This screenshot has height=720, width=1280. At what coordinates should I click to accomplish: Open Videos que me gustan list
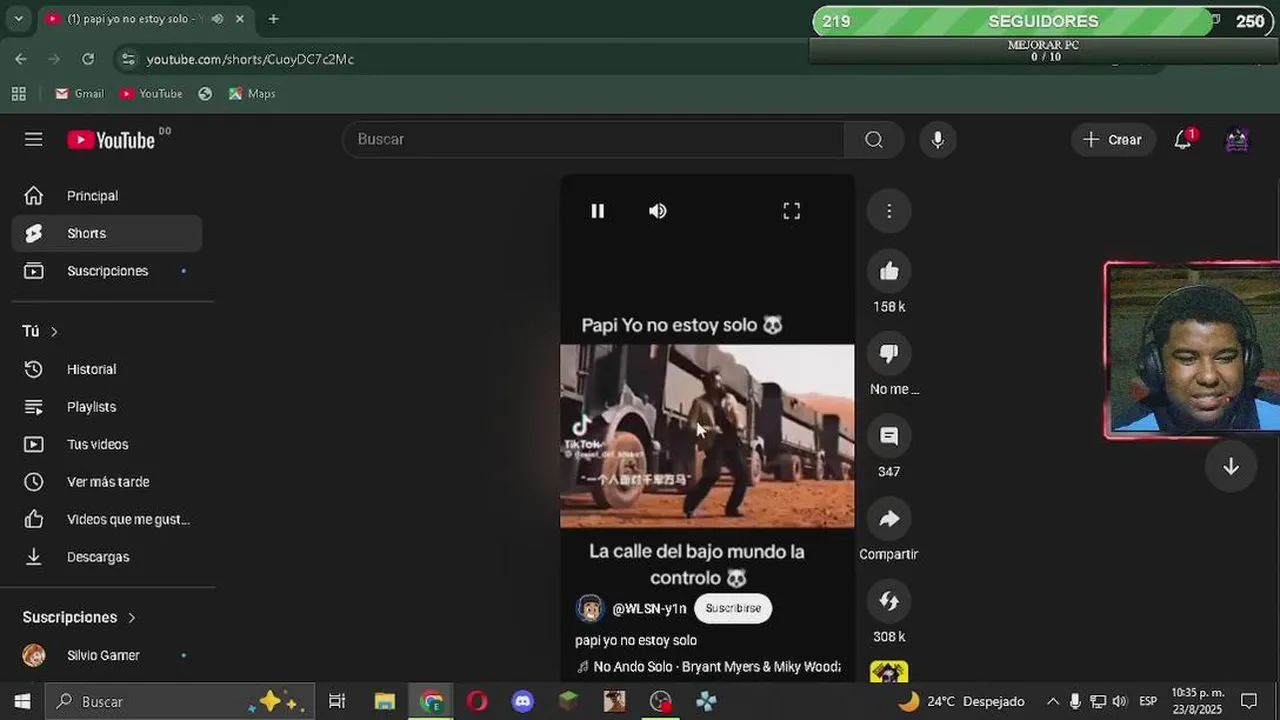pos(107,519)
